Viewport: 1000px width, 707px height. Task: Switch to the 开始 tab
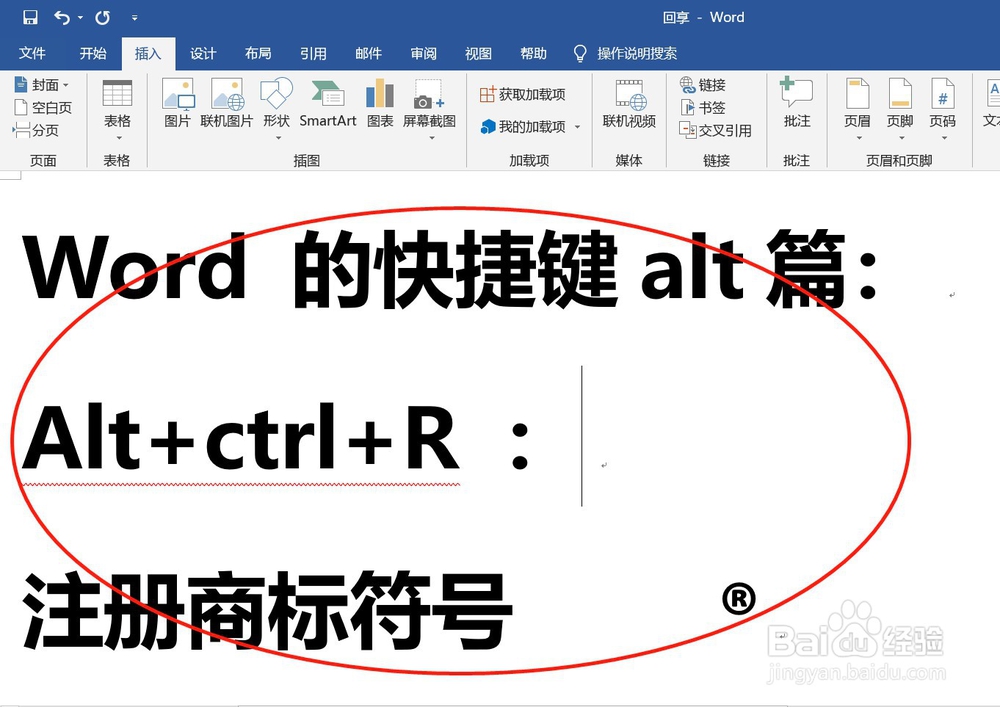(93, 53)
